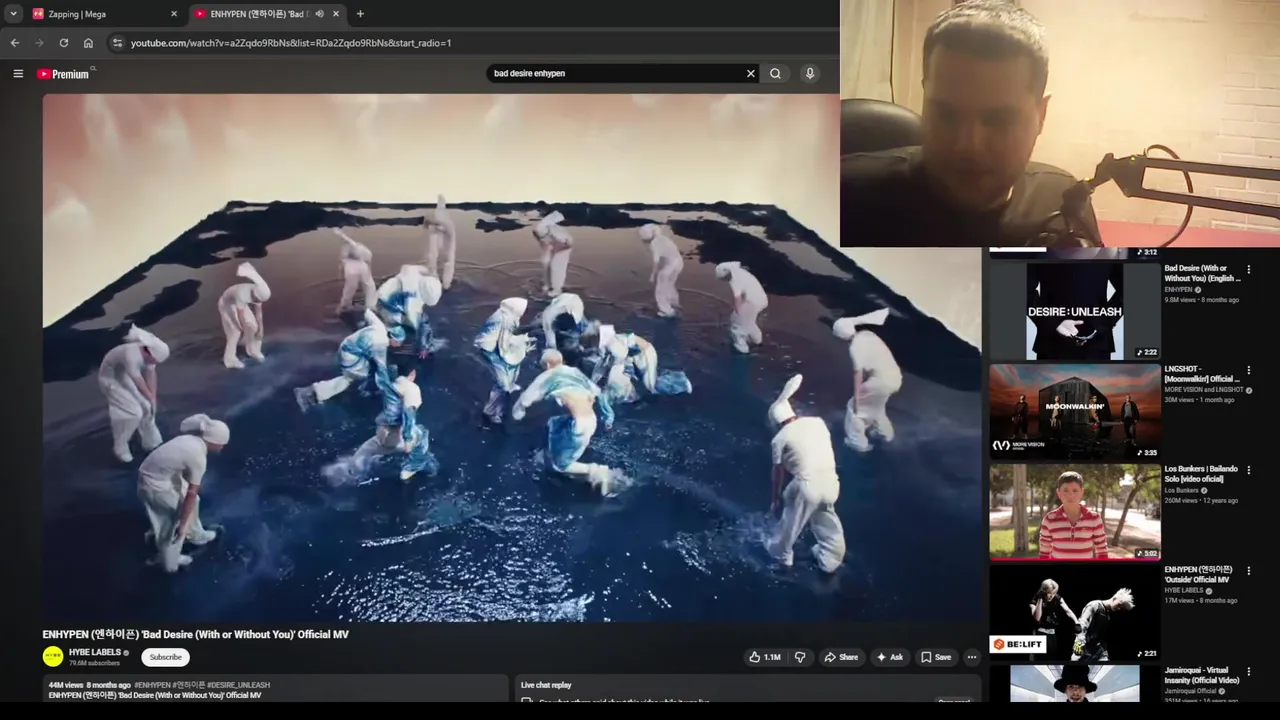Click the Los Bunkers channel name
1280x720 pixels.
pos(1182,490)
